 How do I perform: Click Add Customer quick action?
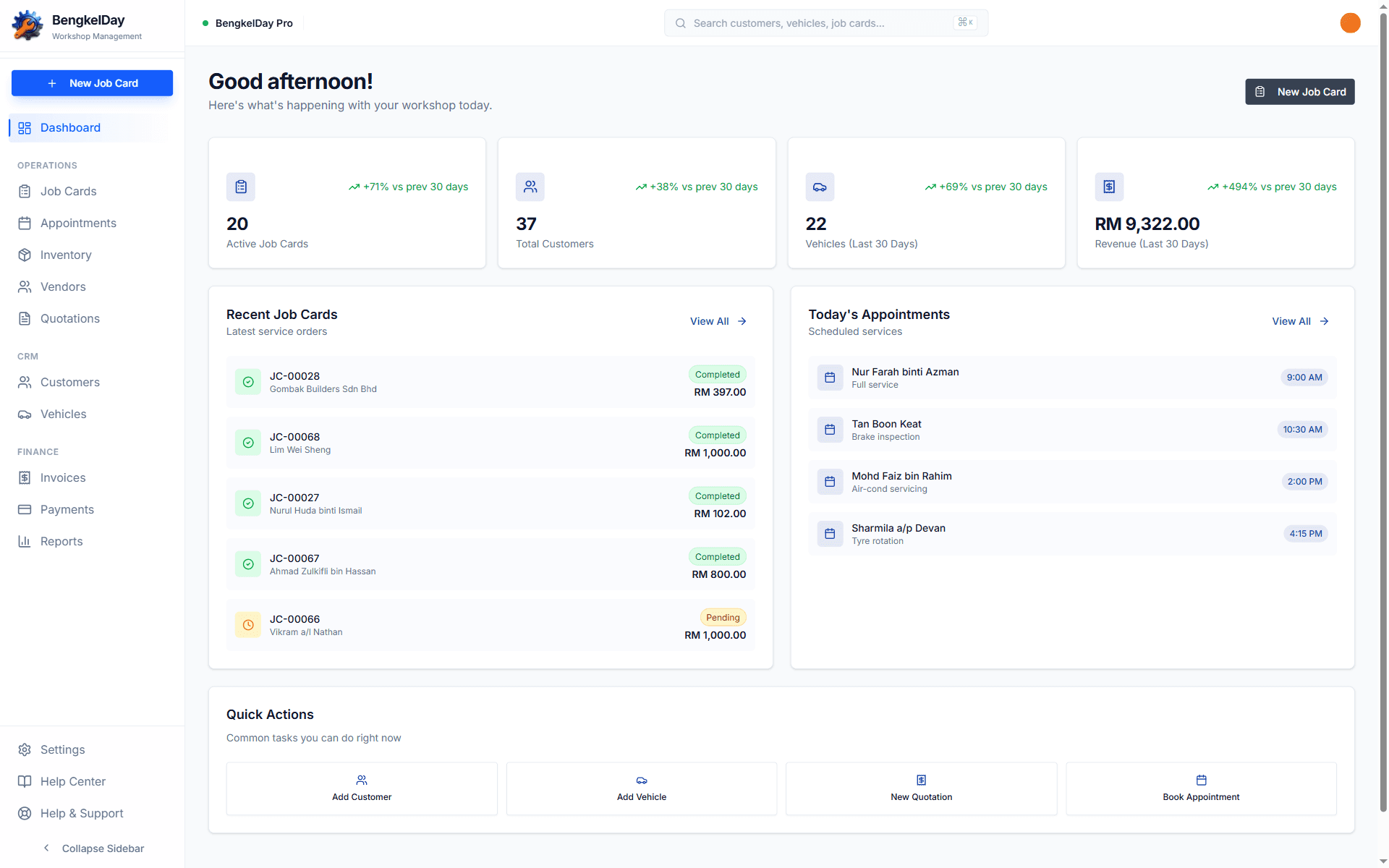pos(362,788)
